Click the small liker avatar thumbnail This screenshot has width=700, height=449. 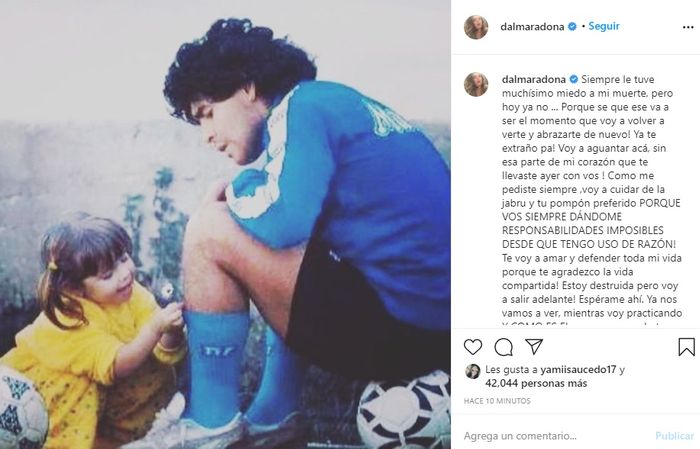pos(472,371)
